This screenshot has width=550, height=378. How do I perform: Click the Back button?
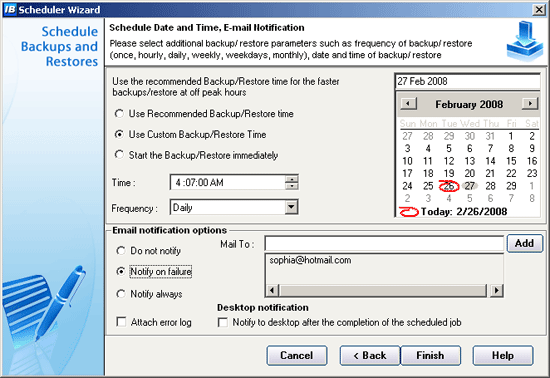click(370, 356)
